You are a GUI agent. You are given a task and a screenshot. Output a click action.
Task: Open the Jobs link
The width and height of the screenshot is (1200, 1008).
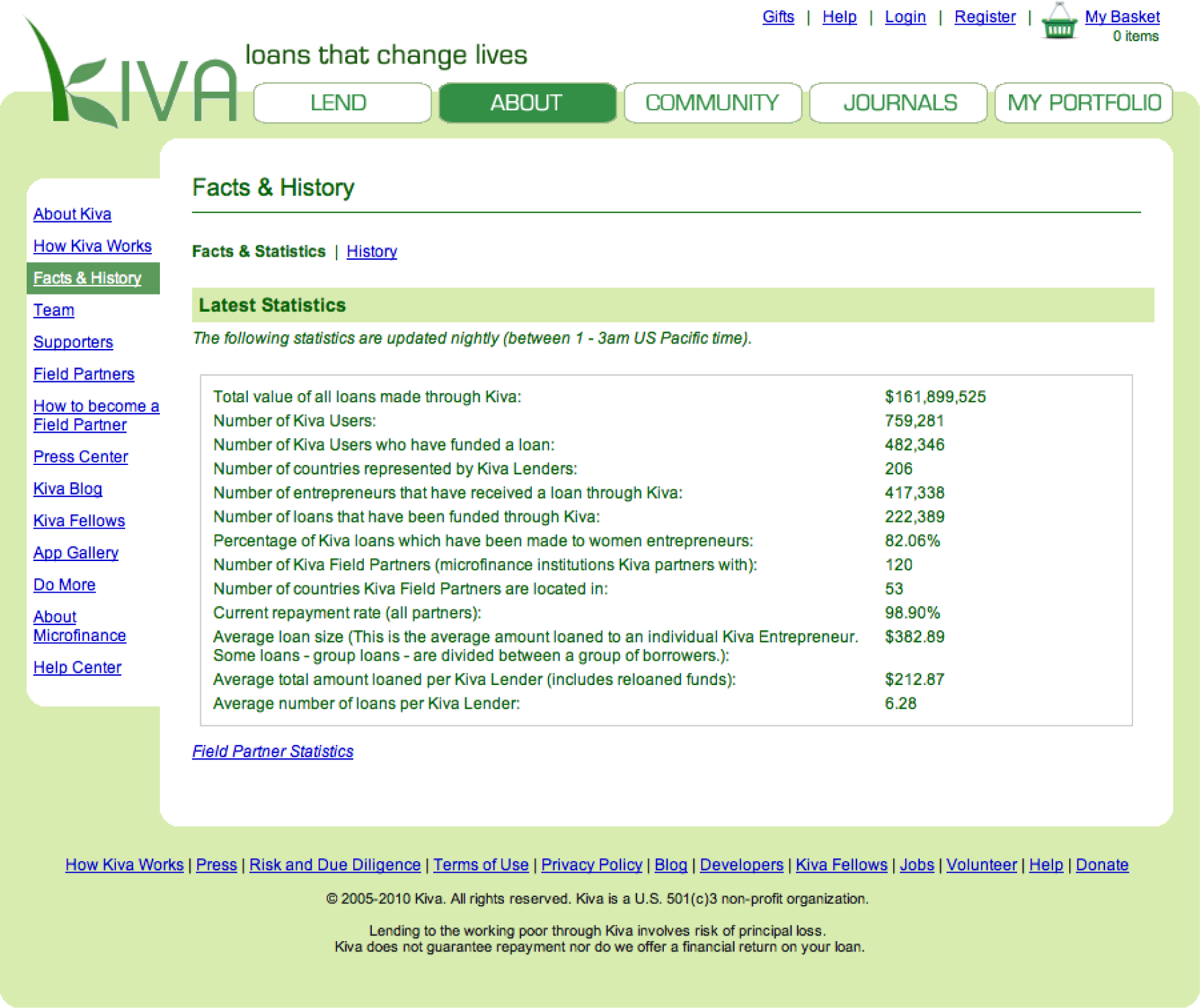click(917, 865)
